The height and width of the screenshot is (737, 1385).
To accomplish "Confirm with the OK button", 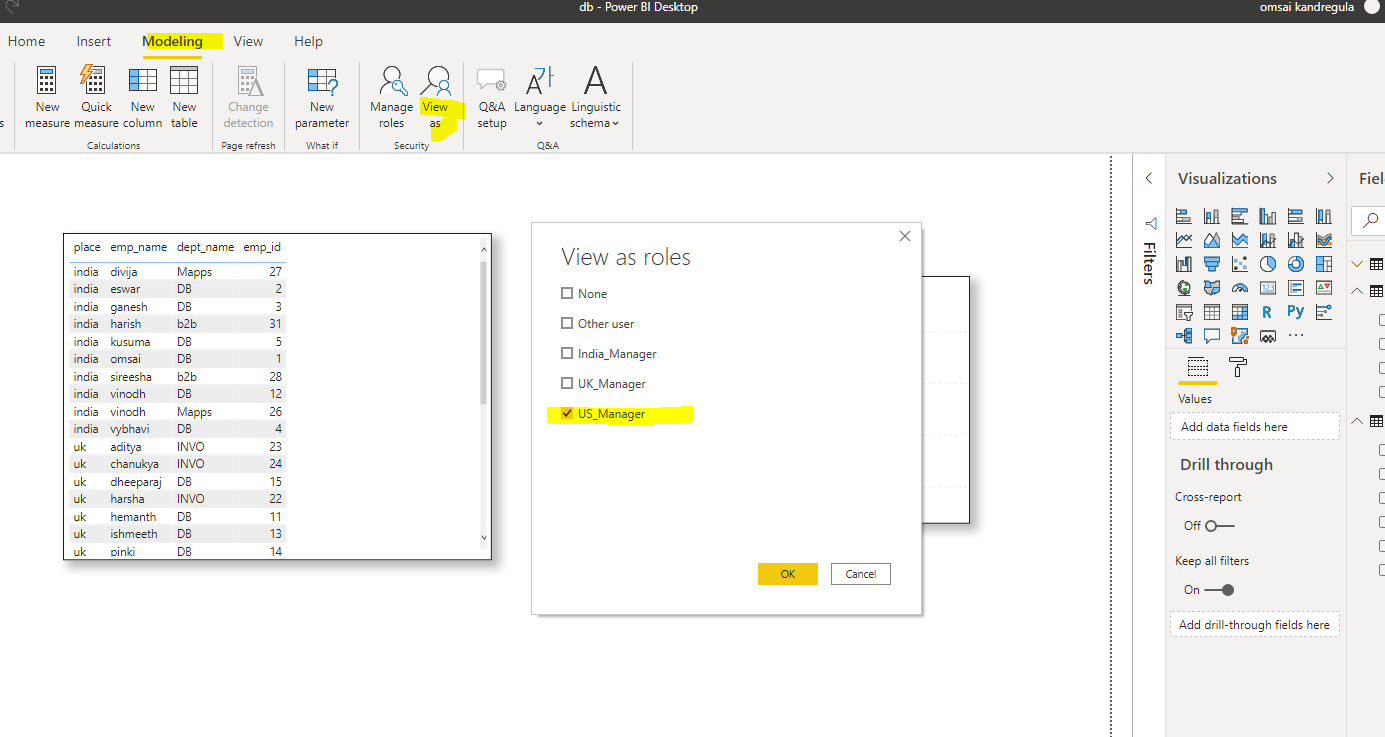I will [x=788, y=574].
